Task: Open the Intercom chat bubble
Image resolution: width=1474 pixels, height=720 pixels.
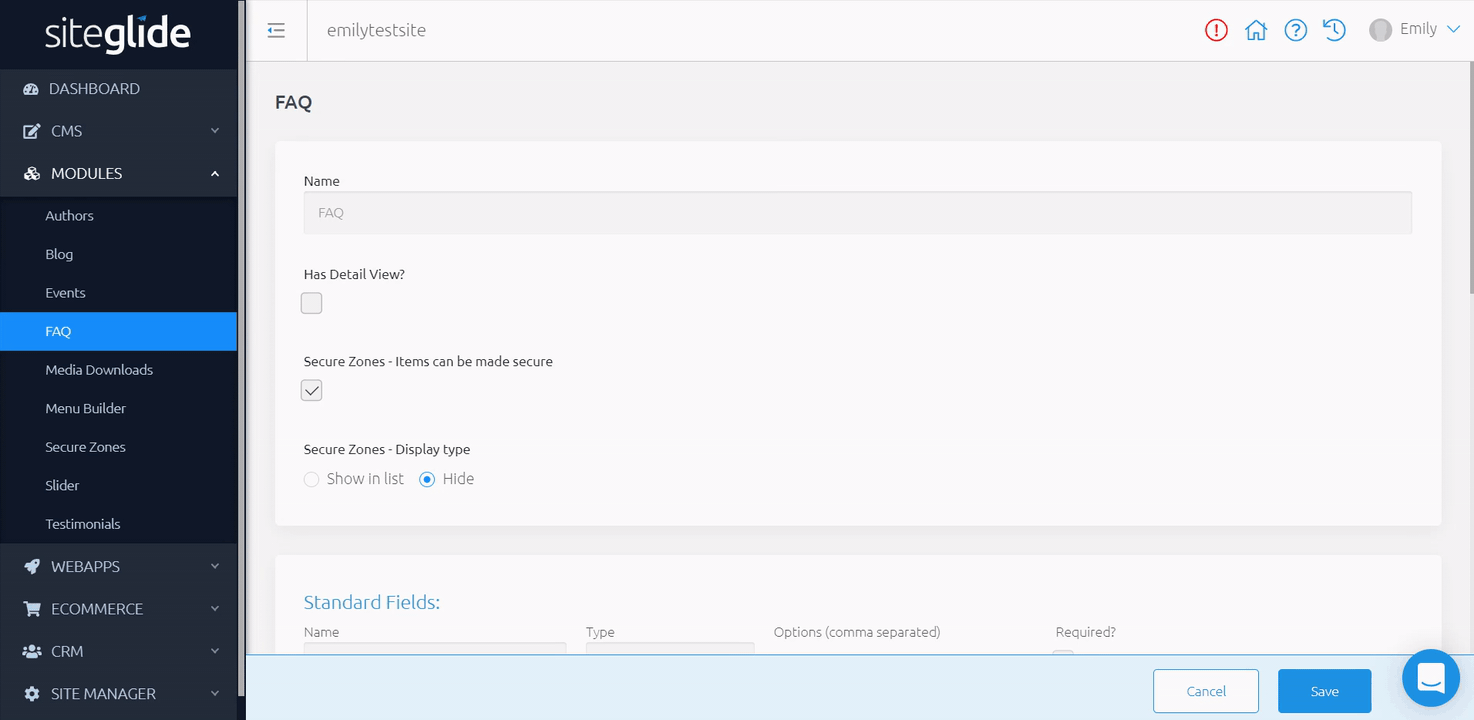Action: [x=1430, y=678]
